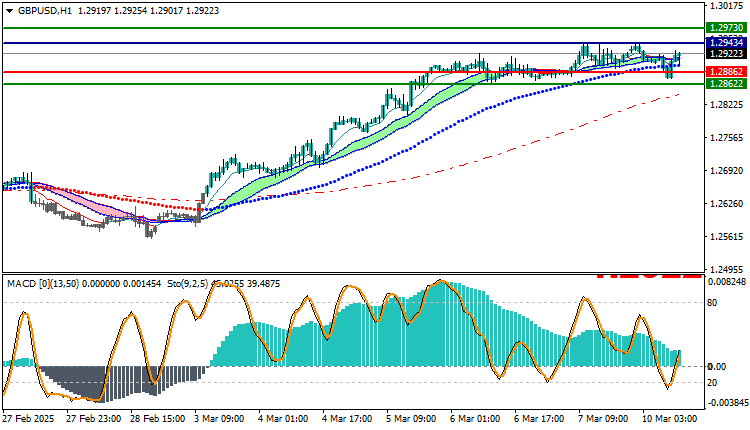750x430 pixels.
Task: Click the 4 Mar 01:00 time label
Action: pyautogui.click(x=283, y=419)
